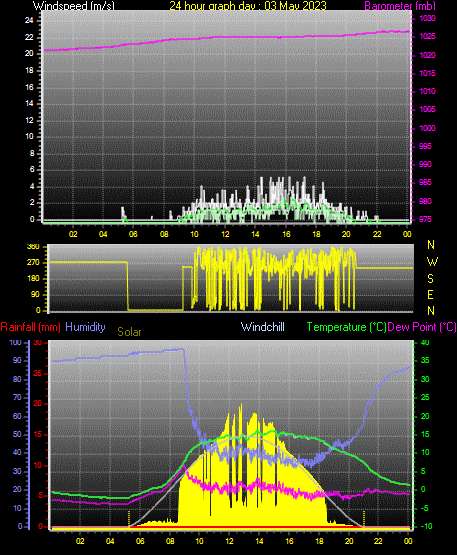Select the -5 temperature axis value
This screenshot has width=457, height=555.
point(425,509)
